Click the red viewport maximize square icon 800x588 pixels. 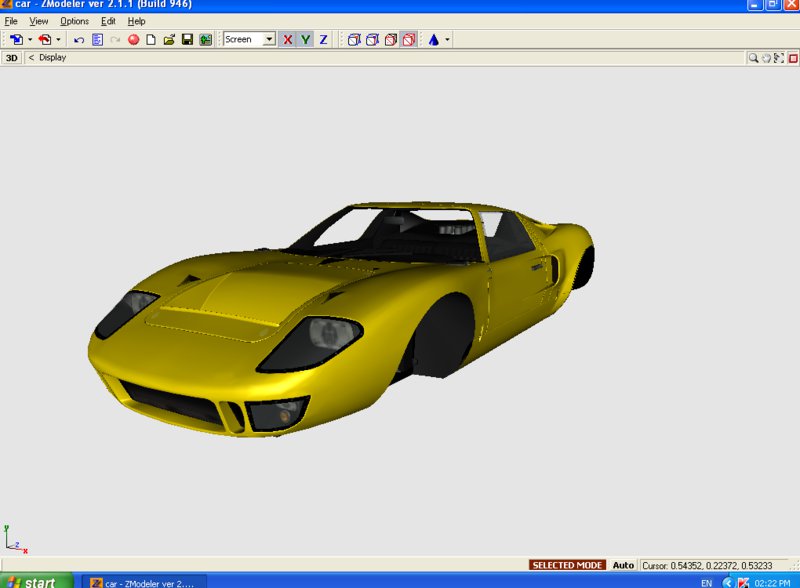click(793, 58)
